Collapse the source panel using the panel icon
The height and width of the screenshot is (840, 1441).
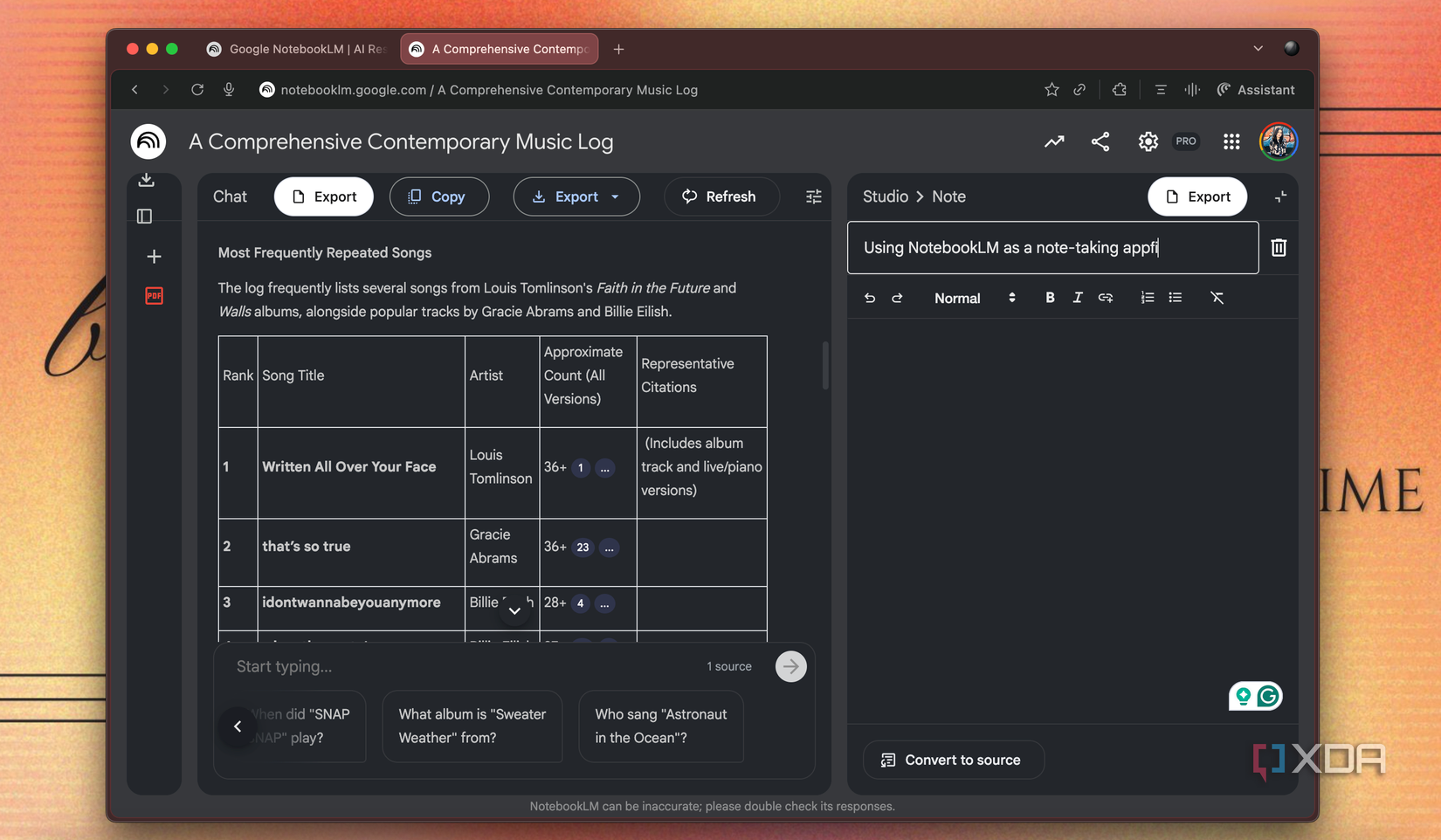click(x=144, y=216)
